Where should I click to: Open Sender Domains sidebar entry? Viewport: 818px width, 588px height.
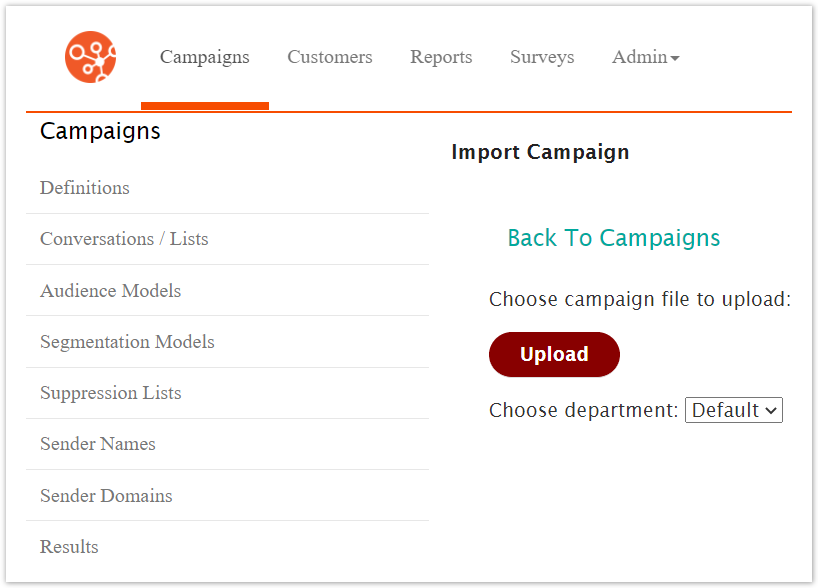coord(106,496)
